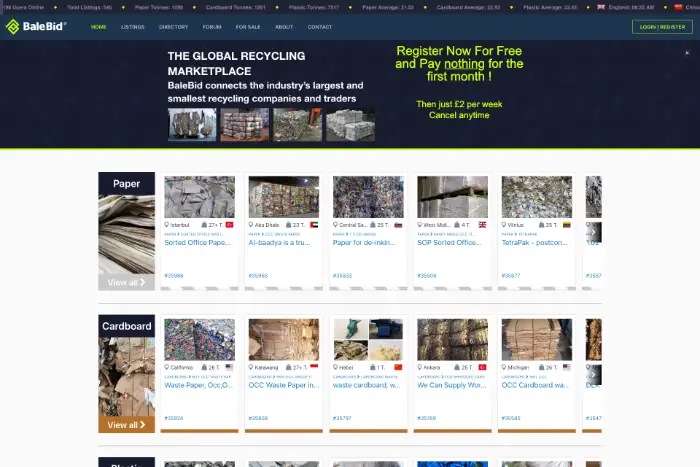The image size is (700, 467).
Task: Open 'Al-baadya is a tru...' listing title
Action: 279,242
